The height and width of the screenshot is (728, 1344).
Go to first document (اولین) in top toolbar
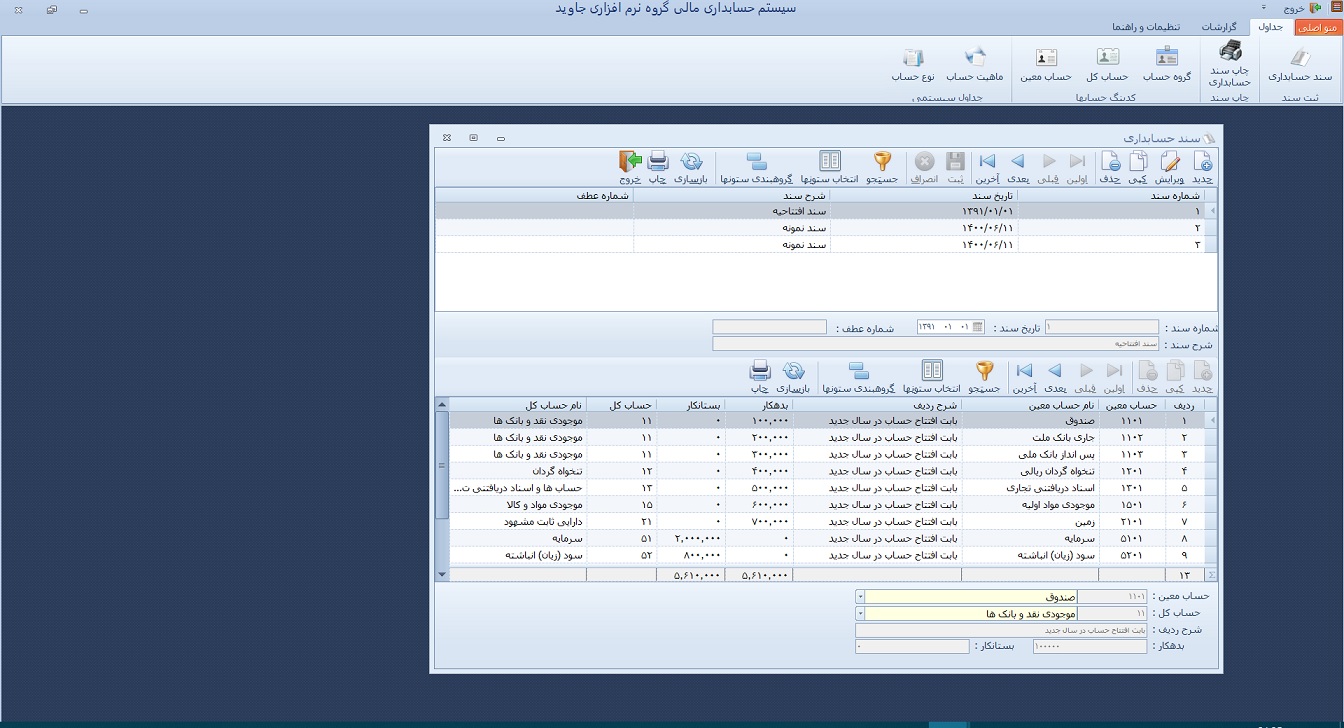click(1077, 168)
